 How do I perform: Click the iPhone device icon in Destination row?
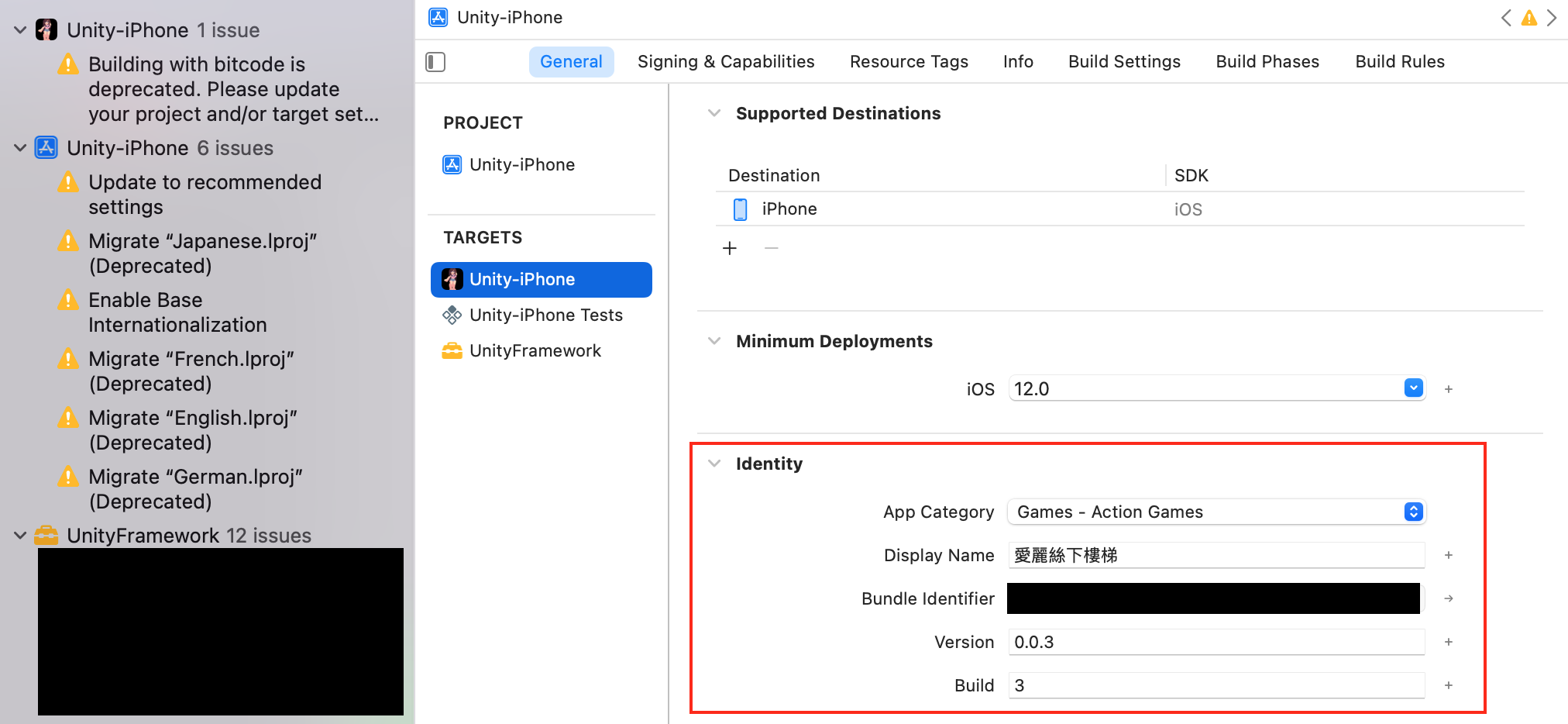[x=741, y=209]
